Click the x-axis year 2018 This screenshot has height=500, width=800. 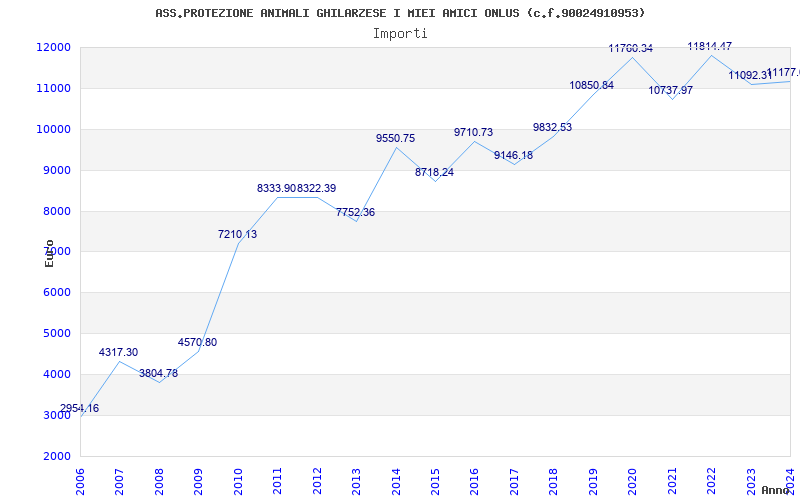coord(554,481)
